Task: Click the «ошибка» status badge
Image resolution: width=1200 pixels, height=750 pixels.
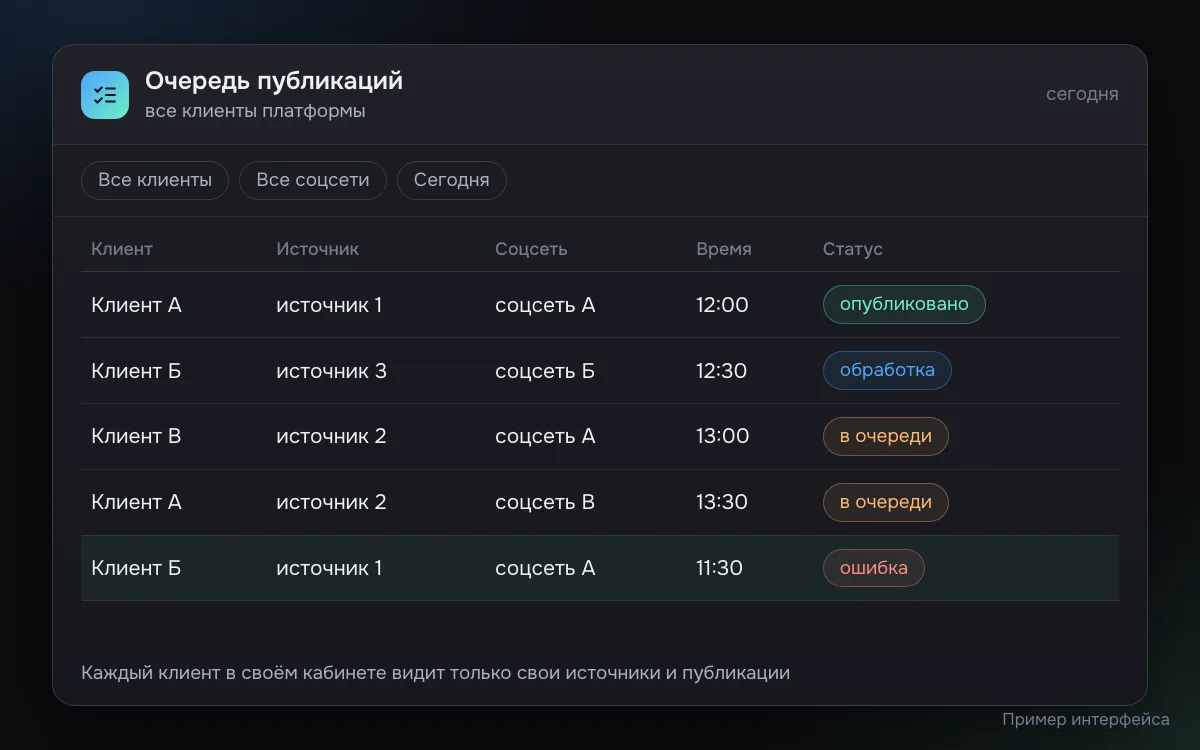Action: pos(874,568)
